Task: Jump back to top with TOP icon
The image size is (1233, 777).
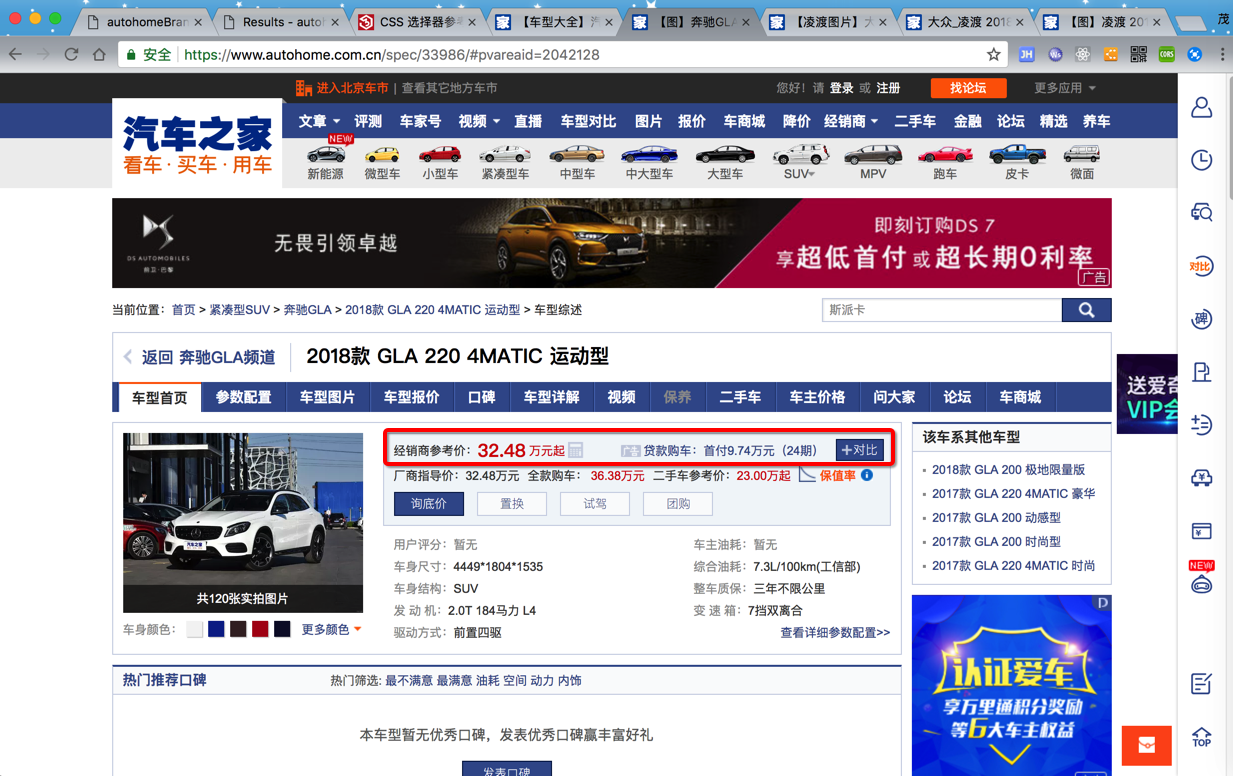Action: tap(1201, 737)
